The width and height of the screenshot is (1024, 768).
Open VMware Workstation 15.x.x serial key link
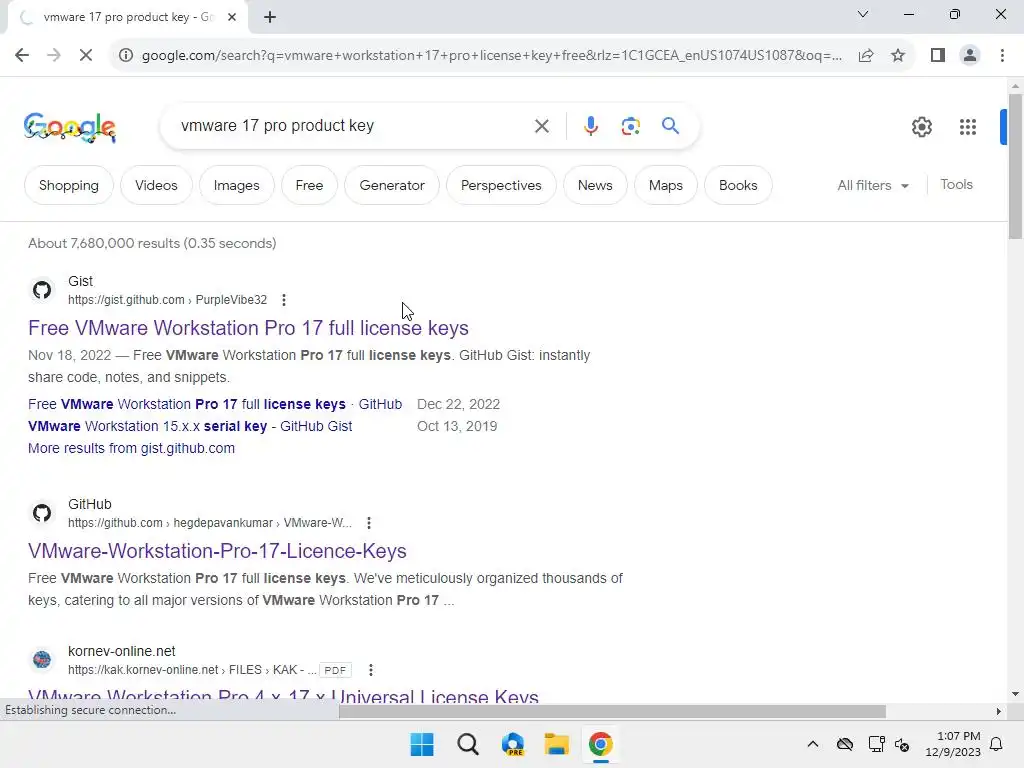190,426
